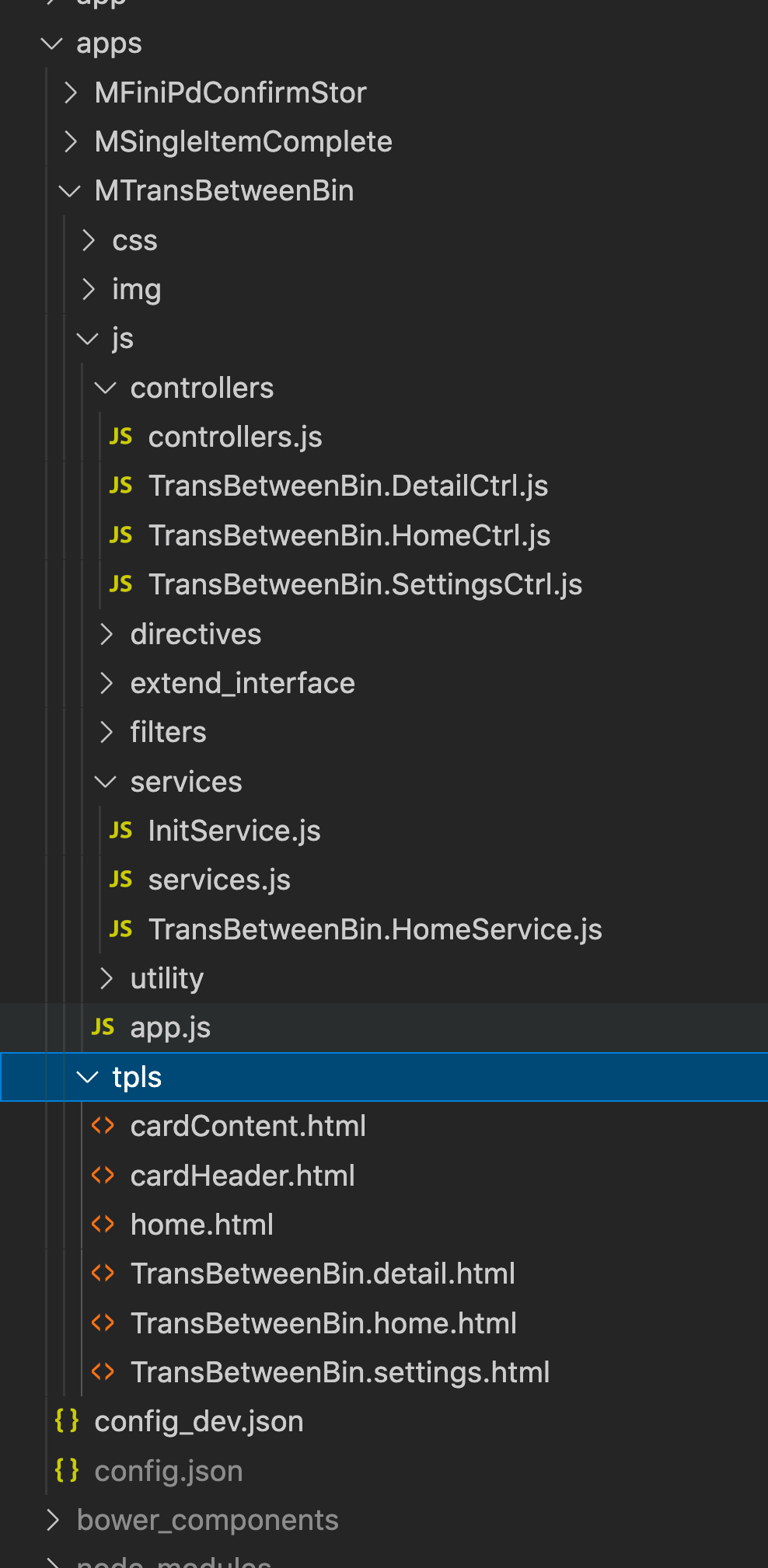Screen dimensions: 768x1568
Task: Open TransBetweenBin.SettingsCtrl.js file
Action: [x=365, y=584]
